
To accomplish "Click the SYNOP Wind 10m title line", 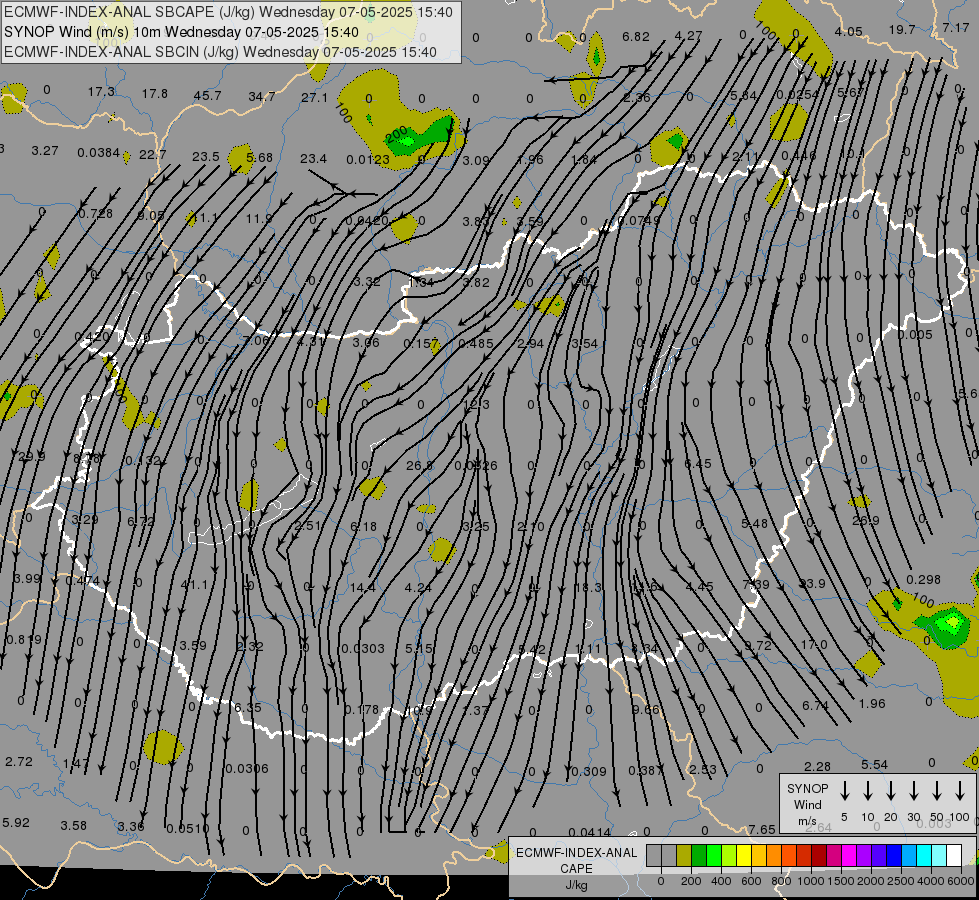I will coord(181,32).
